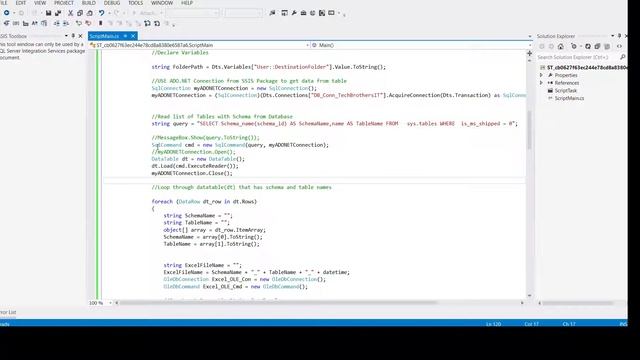Toggle auto-hide pin on SSIS Toolbox

73,36
